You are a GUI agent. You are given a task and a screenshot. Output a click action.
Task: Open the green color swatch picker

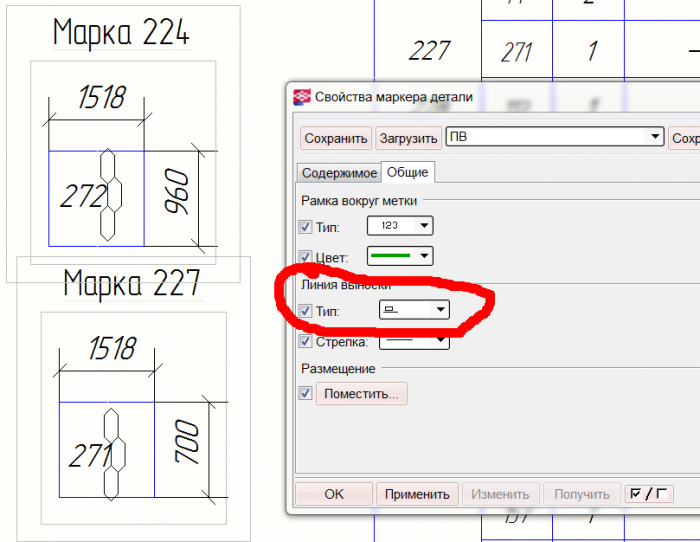pyautogui.click(x=400, y=256)
